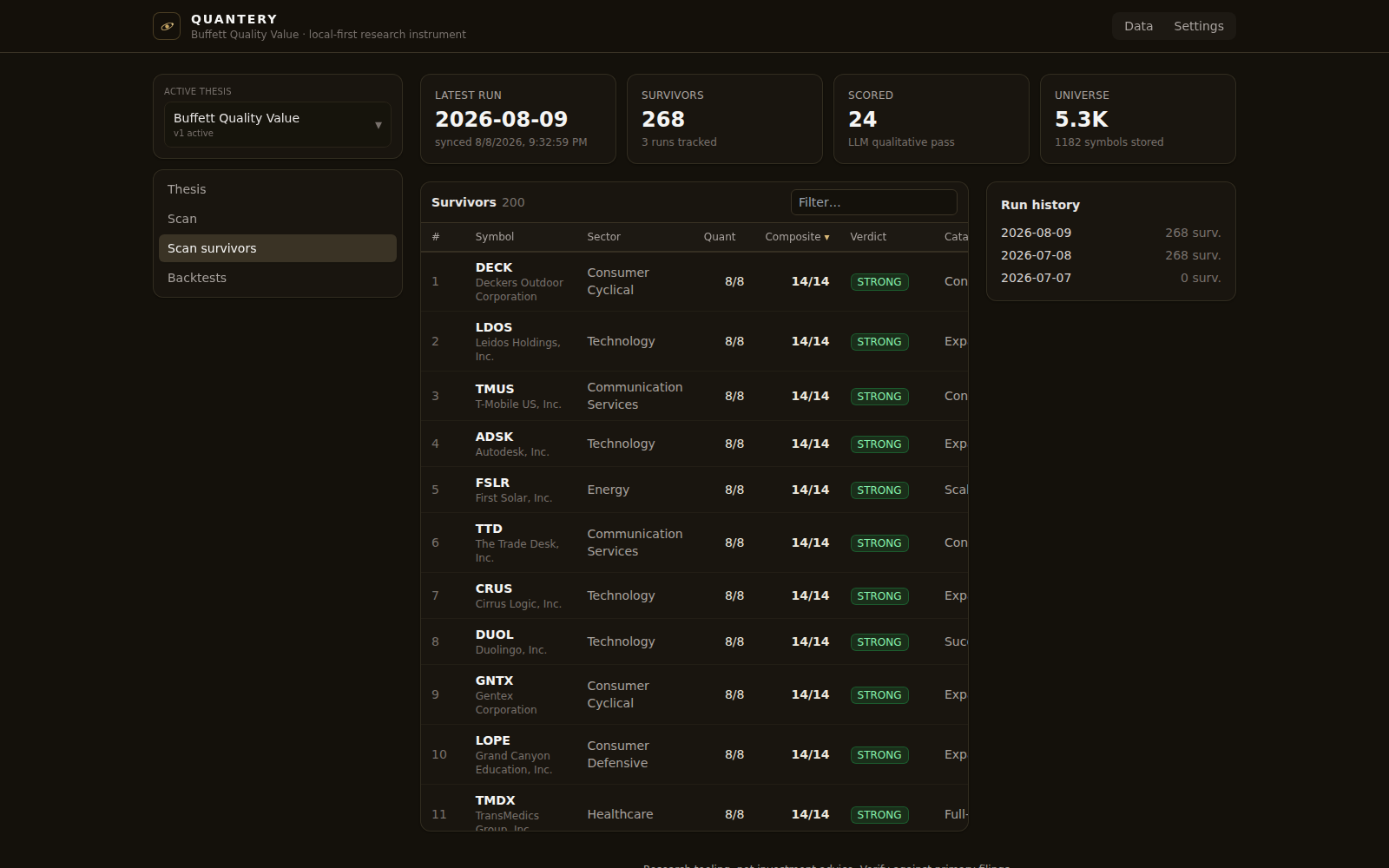Focus the survivors Filter field
Screen dimensions: 1389x868
pyautogui.click(x=873, y=202)
